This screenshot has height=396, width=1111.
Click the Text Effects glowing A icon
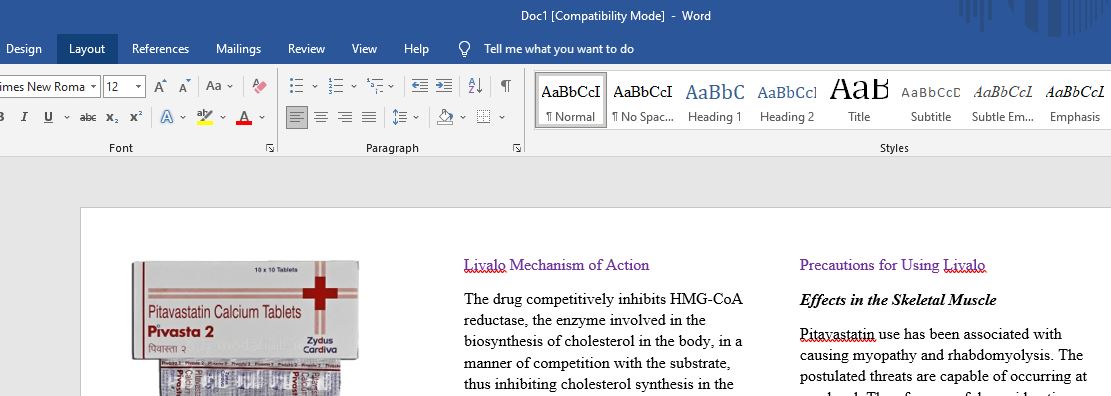[x=167, y=118]
